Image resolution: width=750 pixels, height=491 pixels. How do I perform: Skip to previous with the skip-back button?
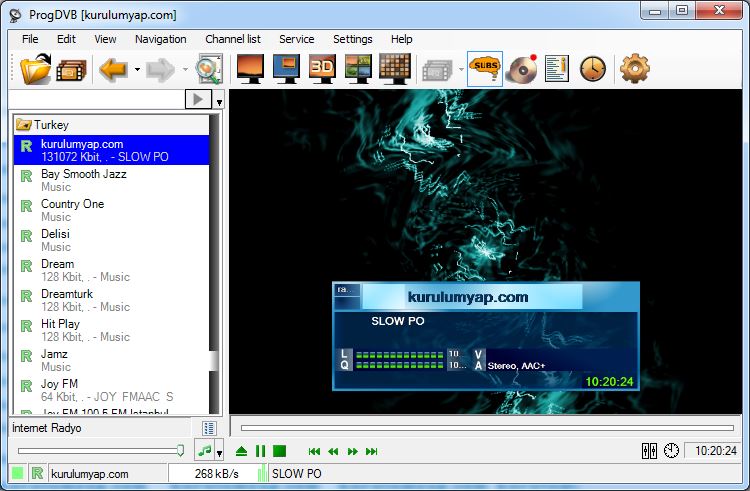(314, 451)
